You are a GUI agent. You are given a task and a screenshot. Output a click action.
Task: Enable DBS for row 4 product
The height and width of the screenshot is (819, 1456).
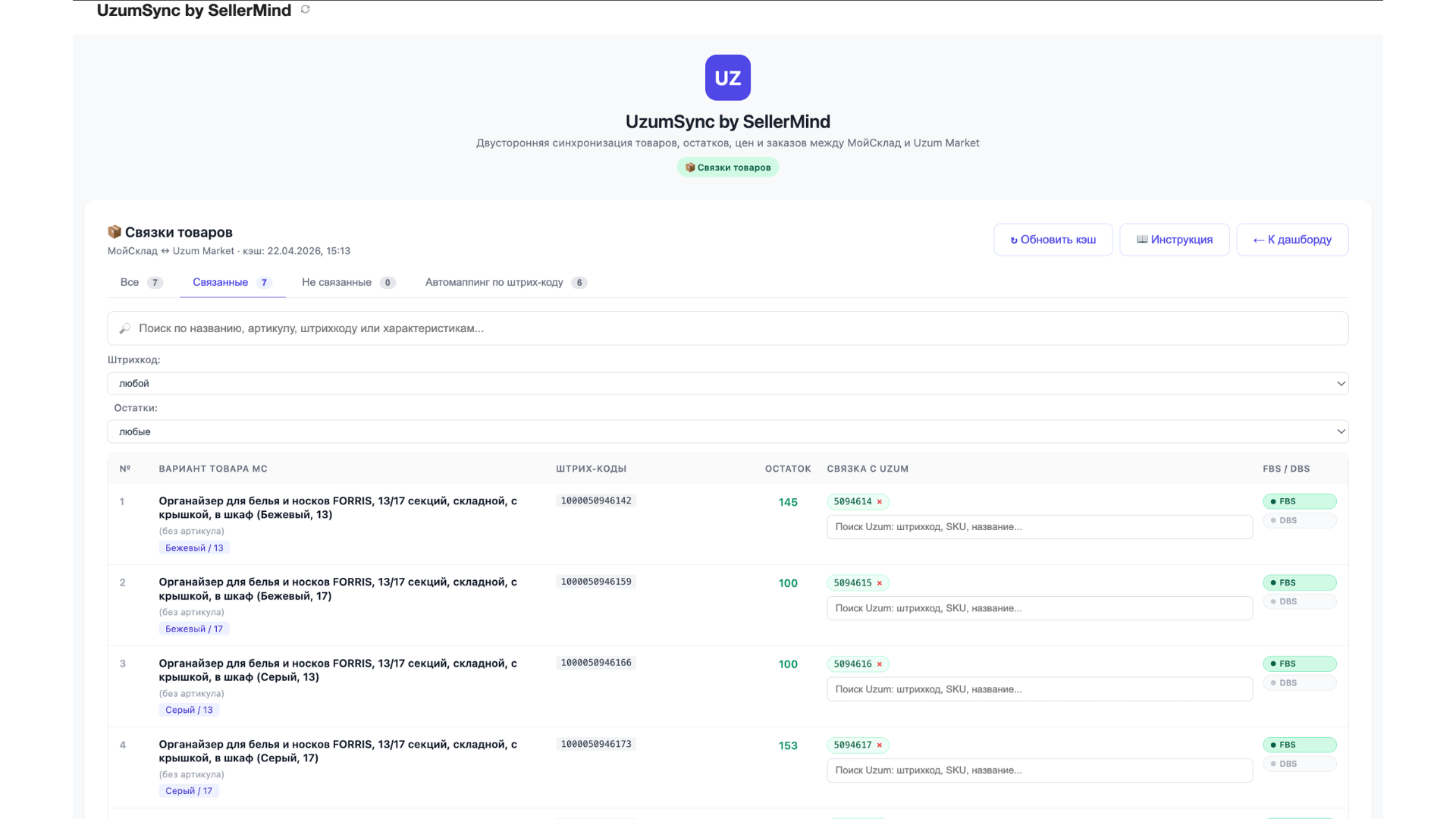[1299, 764]
